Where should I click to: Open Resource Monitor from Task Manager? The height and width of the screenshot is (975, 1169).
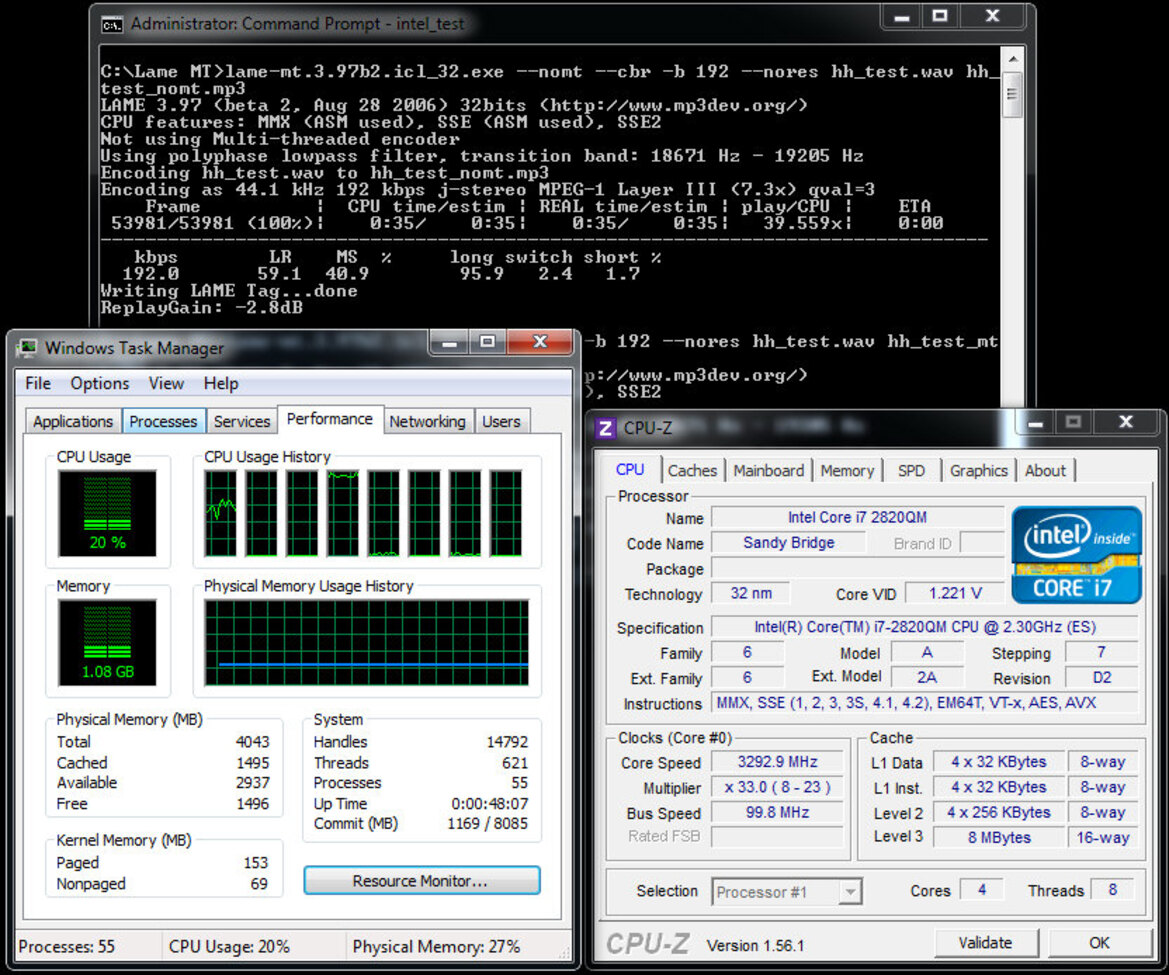[422, 880]
